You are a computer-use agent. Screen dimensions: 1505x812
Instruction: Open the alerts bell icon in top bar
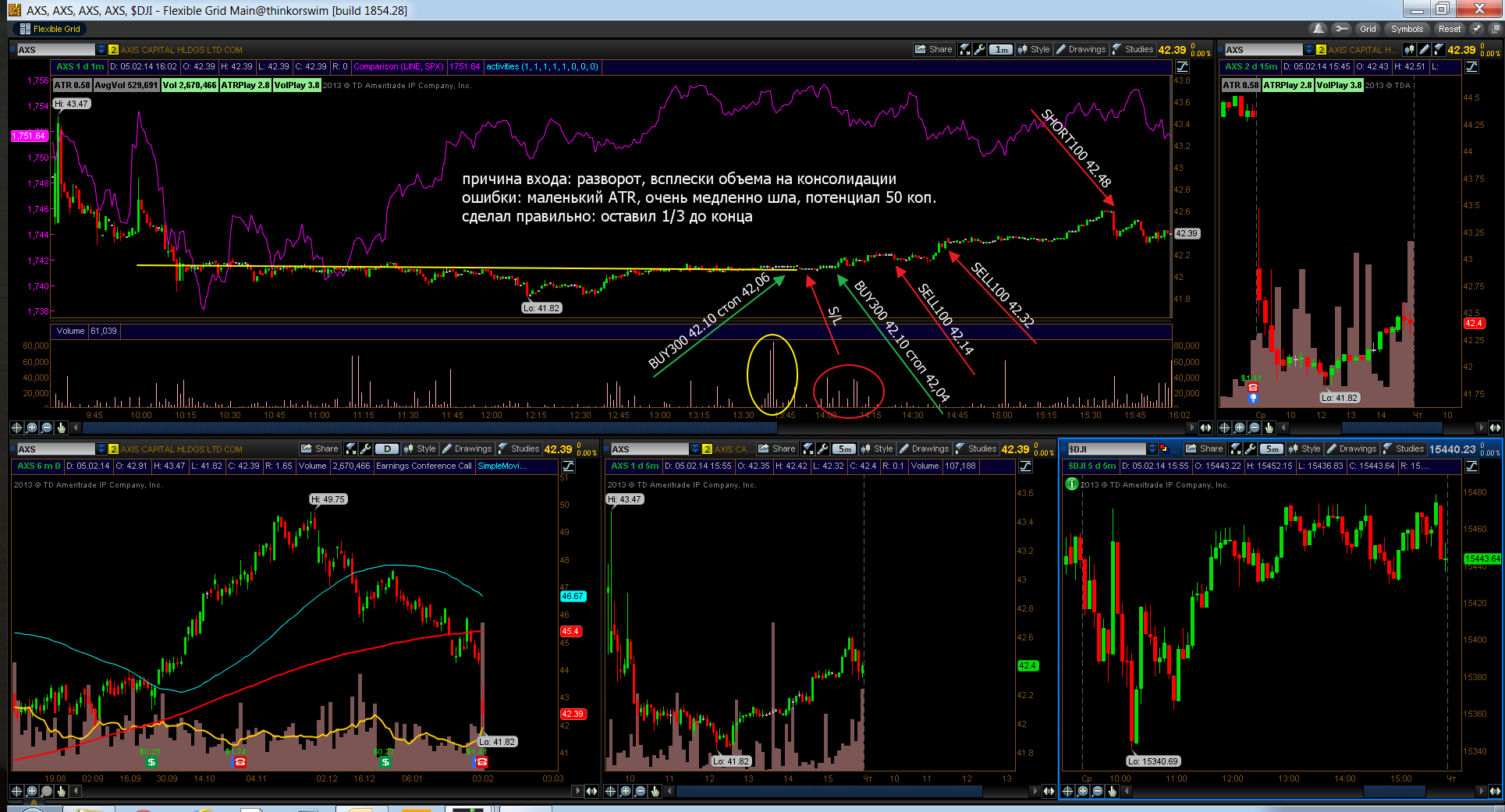tap(1319, 29)
